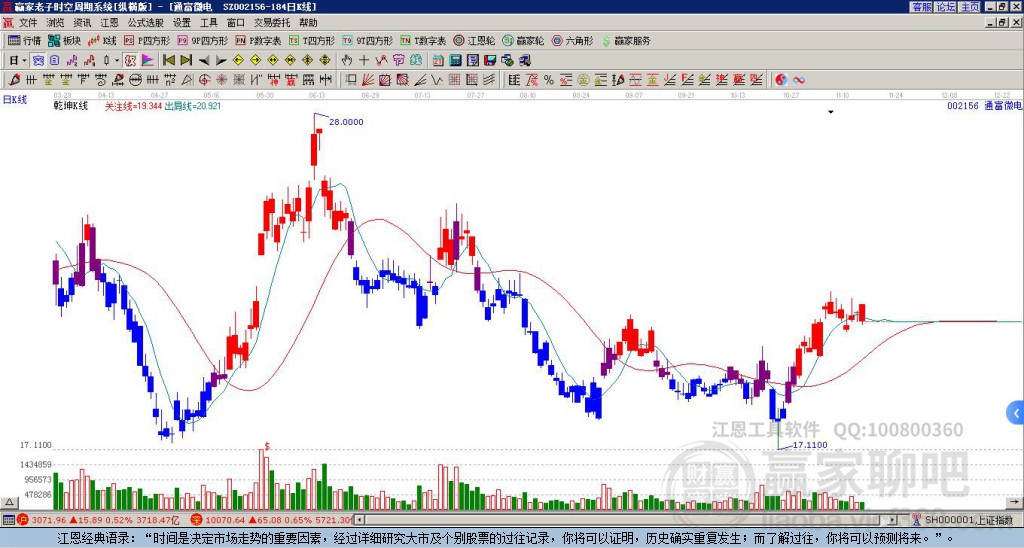The width and height of the screenshot is (1024, 548).
Task: Open 赢家服务 with dollar icon
Action: tap(626, 40)
